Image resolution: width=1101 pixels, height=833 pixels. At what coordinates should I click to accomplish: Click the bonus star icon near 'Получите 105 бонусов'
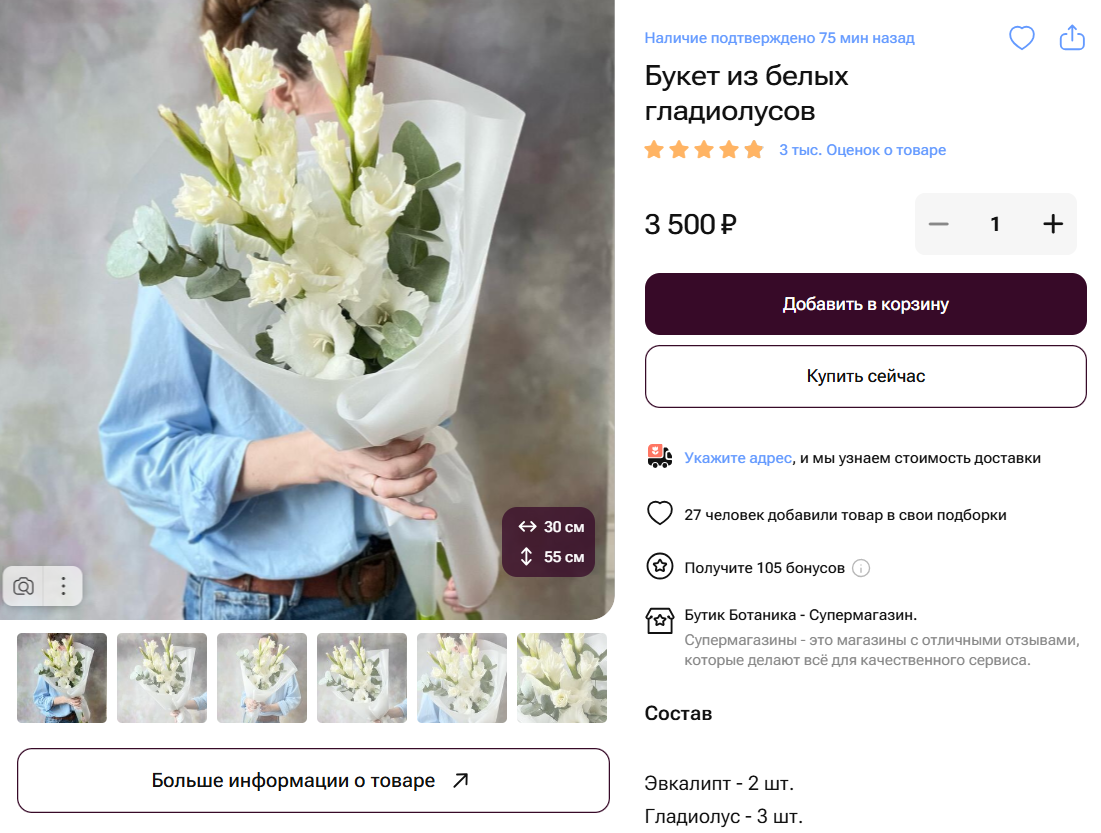tap(659, 567)
